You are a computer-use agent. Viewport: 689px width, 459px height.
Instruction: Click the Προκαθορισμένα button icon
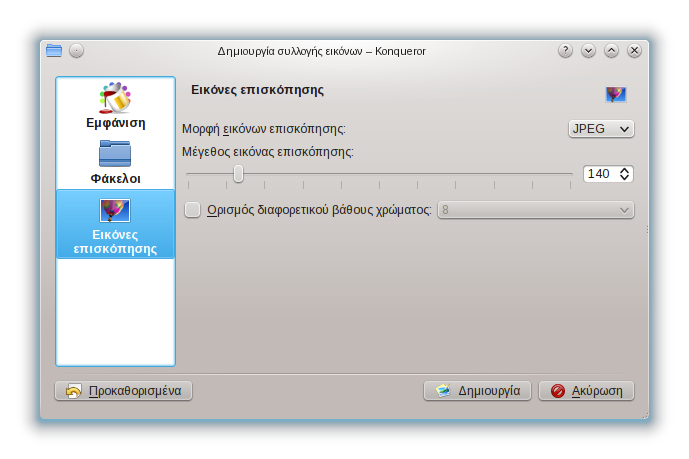click(73, 391)
